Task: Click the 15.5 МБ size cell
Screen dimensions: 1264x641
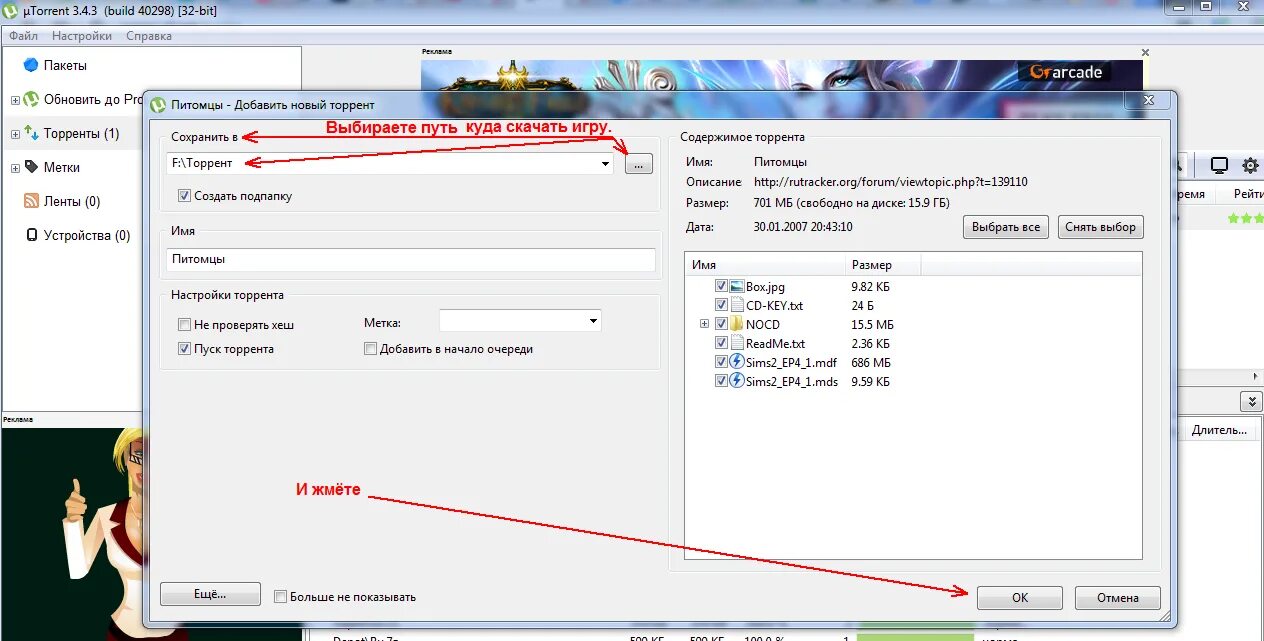Action: coord(873,324)
